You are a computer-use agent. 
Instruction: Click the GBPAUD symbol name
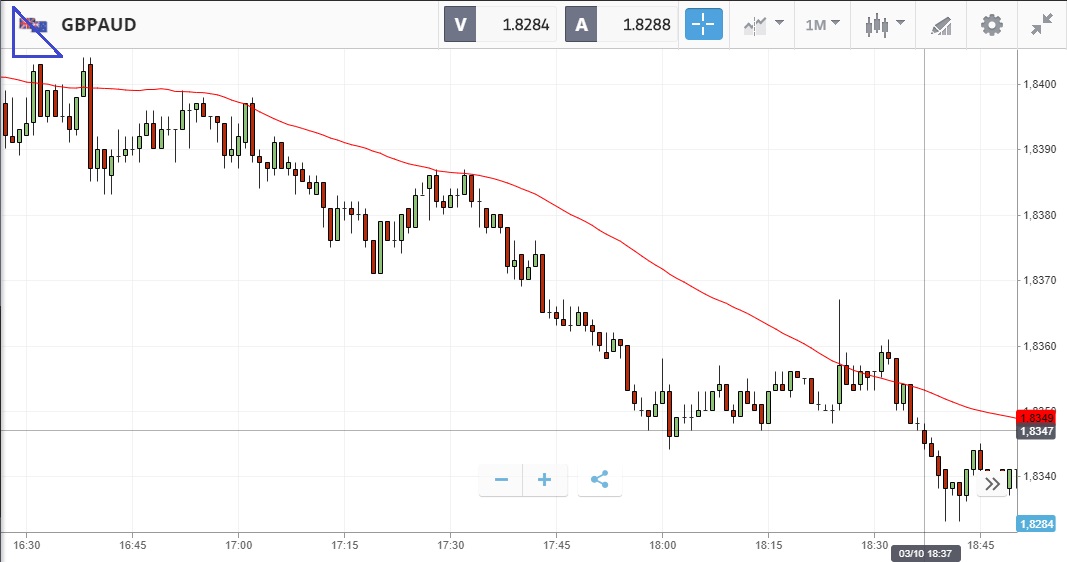[x=98, y=25]
